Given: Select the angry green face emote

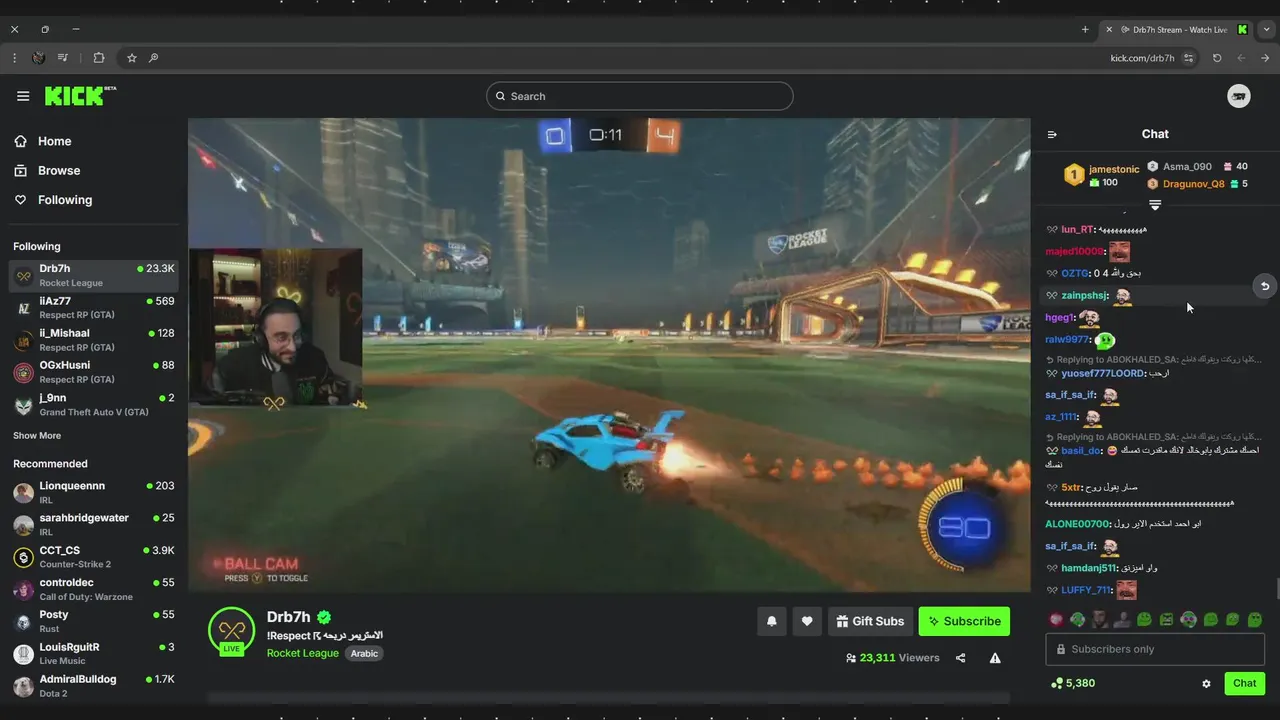Looking at the screenshot, I should click(x=1166, y=620).
